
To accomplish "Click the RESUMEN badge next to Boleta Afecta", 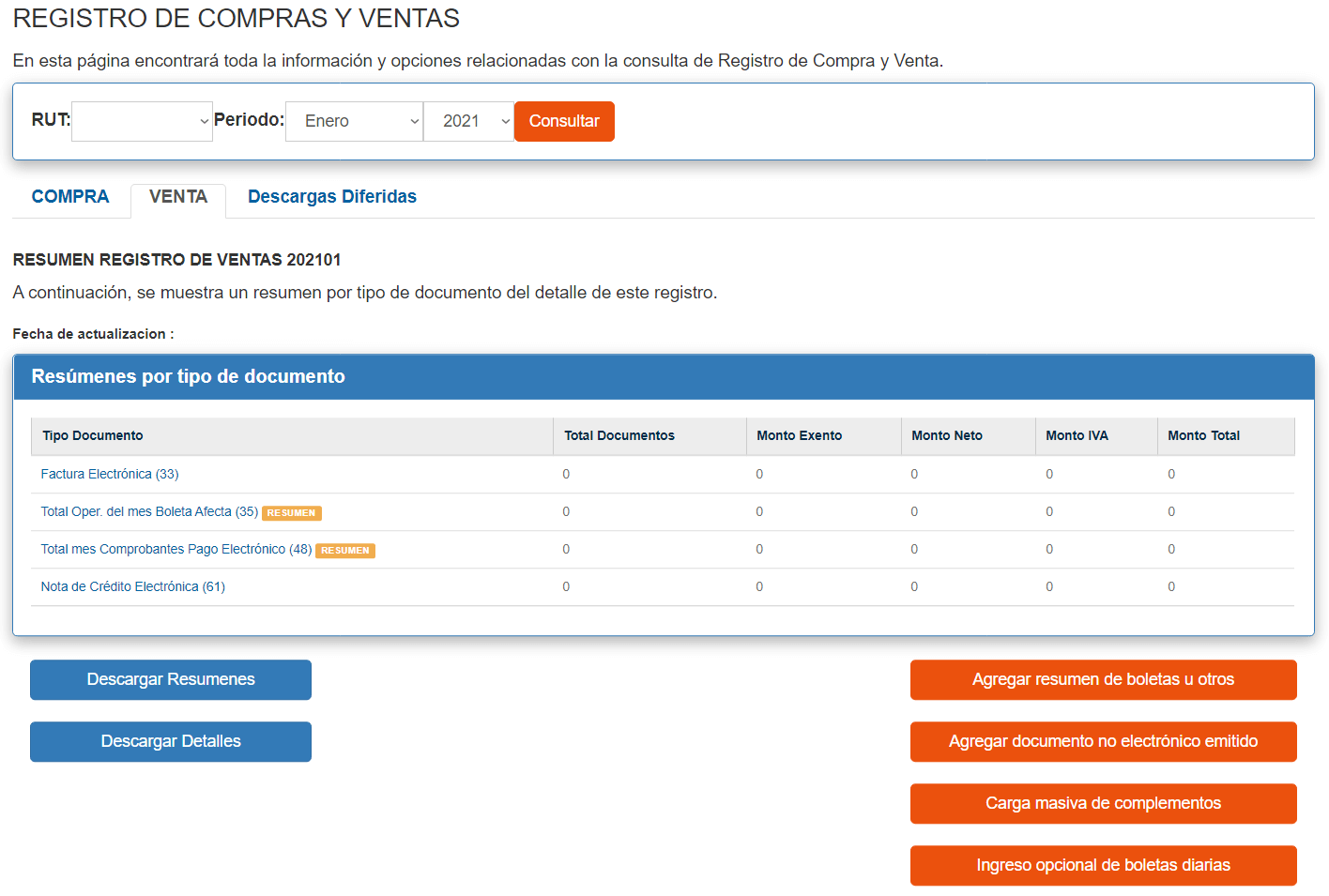I will 291,513.
